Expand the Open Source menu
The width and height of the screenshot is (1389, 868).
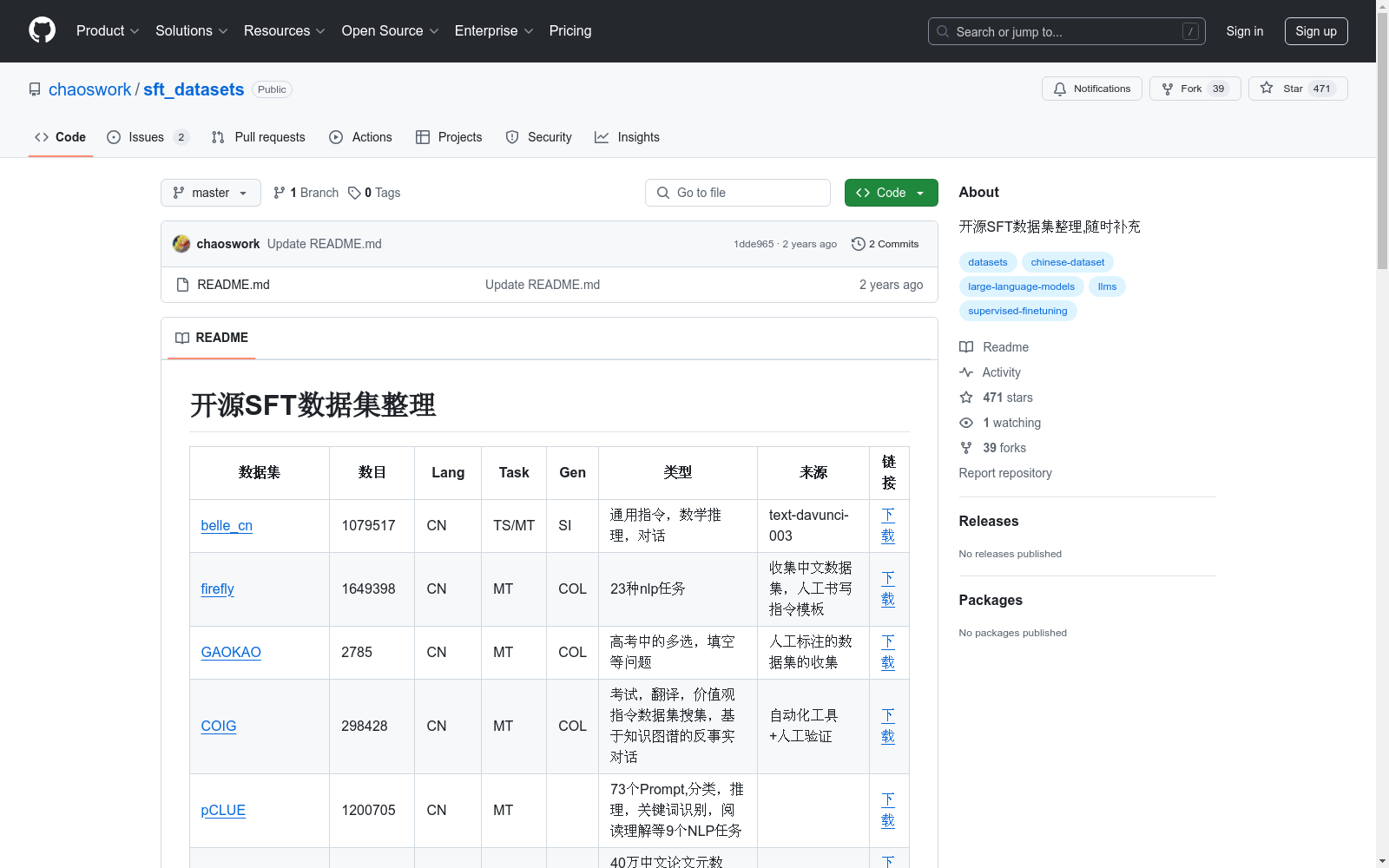pyautogui.click(x=391, y=31)
